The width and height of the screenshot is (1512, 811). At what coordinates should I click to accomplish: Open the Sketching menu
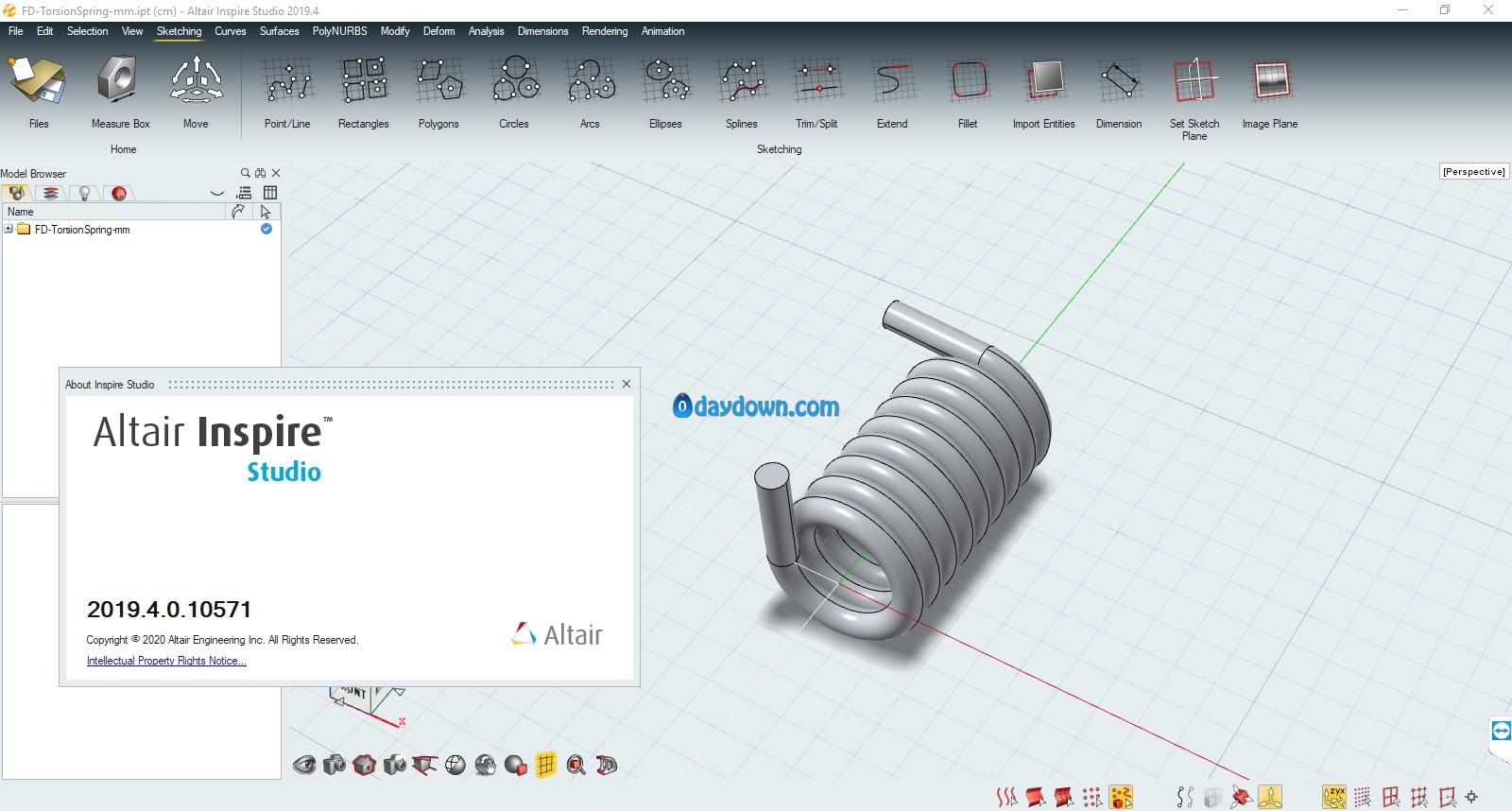pyautogui.click(x=179, y=31)
